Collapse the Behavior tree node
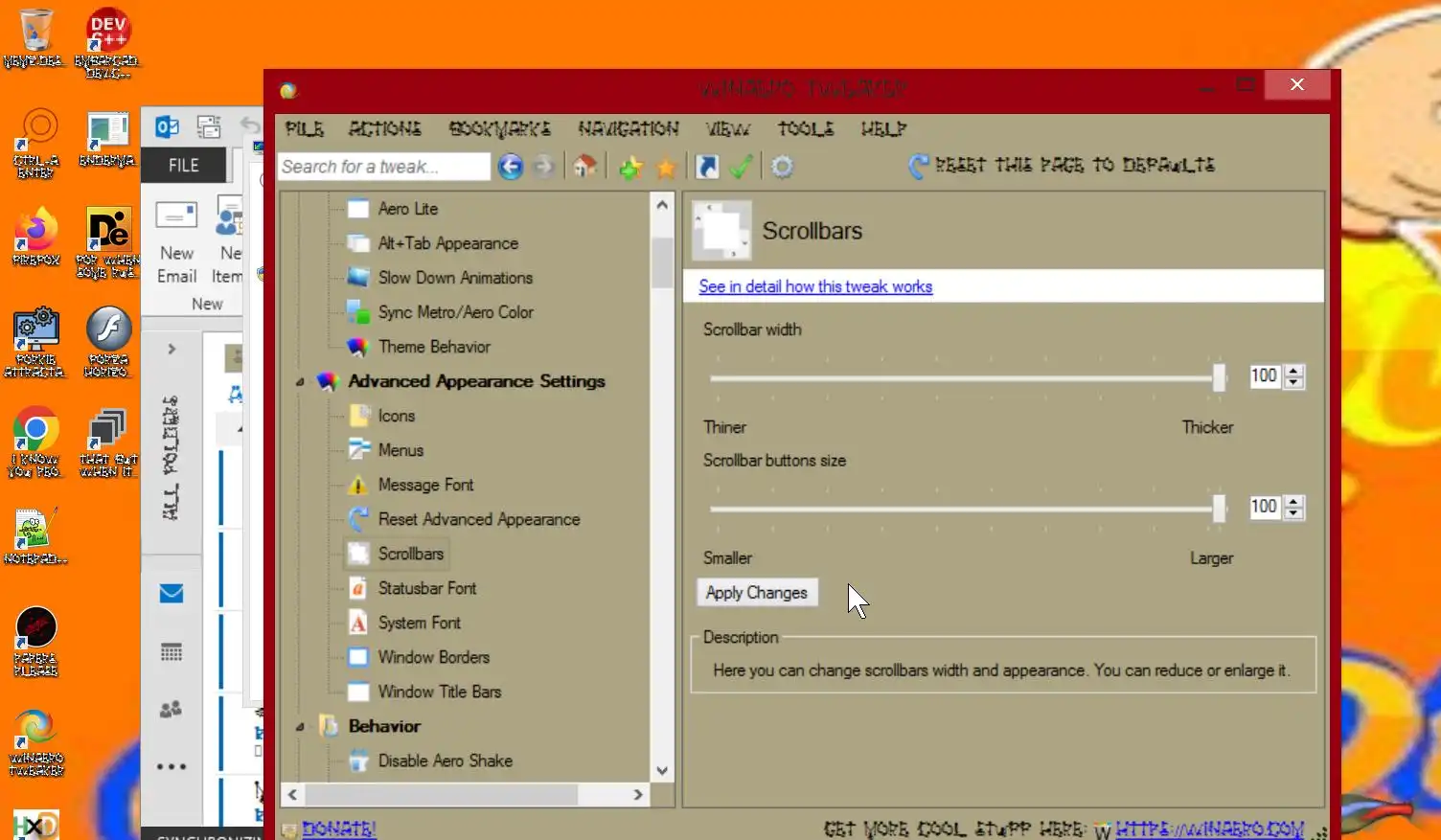Viewport: 1441px width, 840px height. 300,726
